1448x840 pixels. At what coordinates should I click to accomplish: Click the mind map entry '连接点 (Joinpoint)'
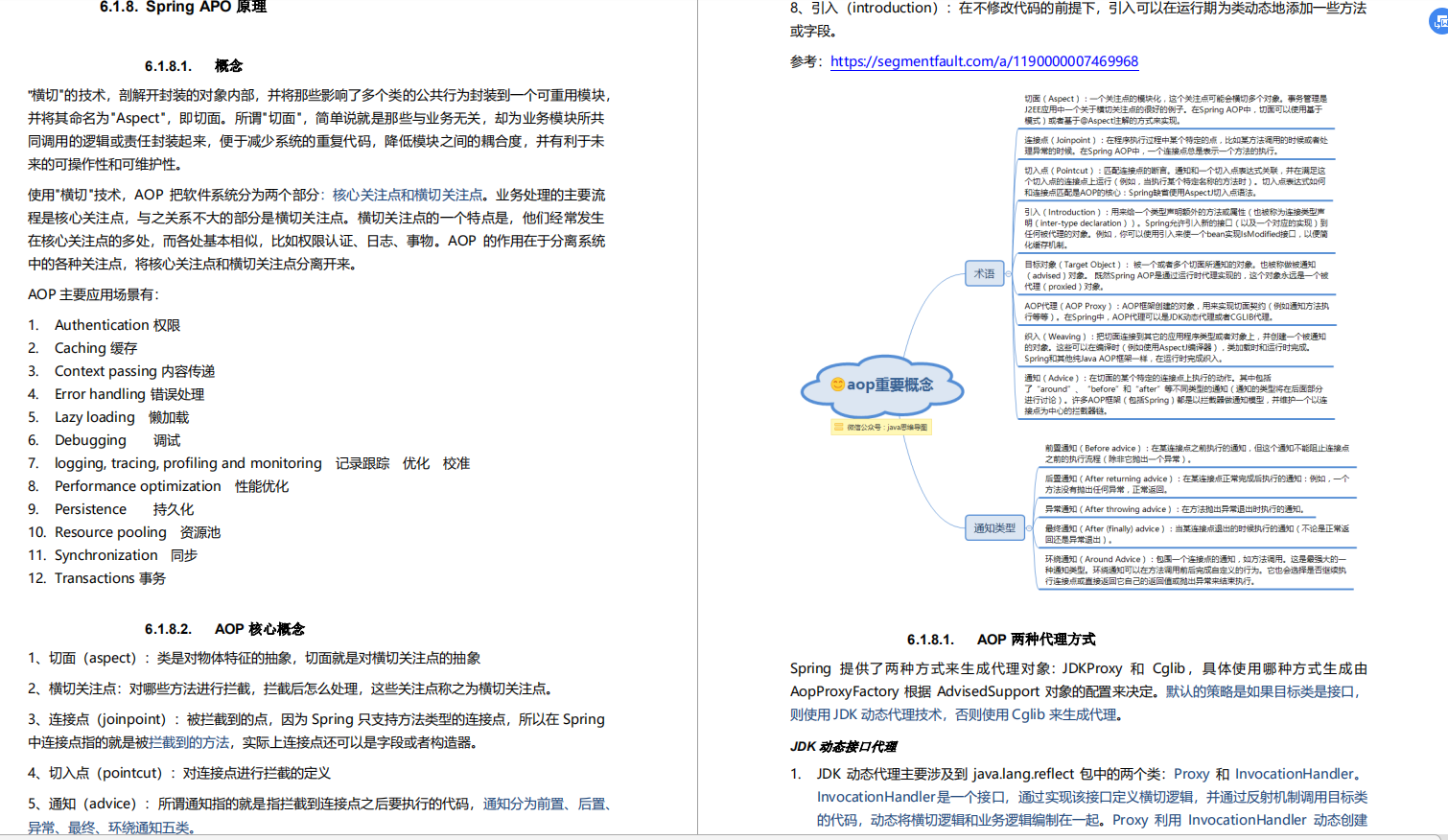1176,145
